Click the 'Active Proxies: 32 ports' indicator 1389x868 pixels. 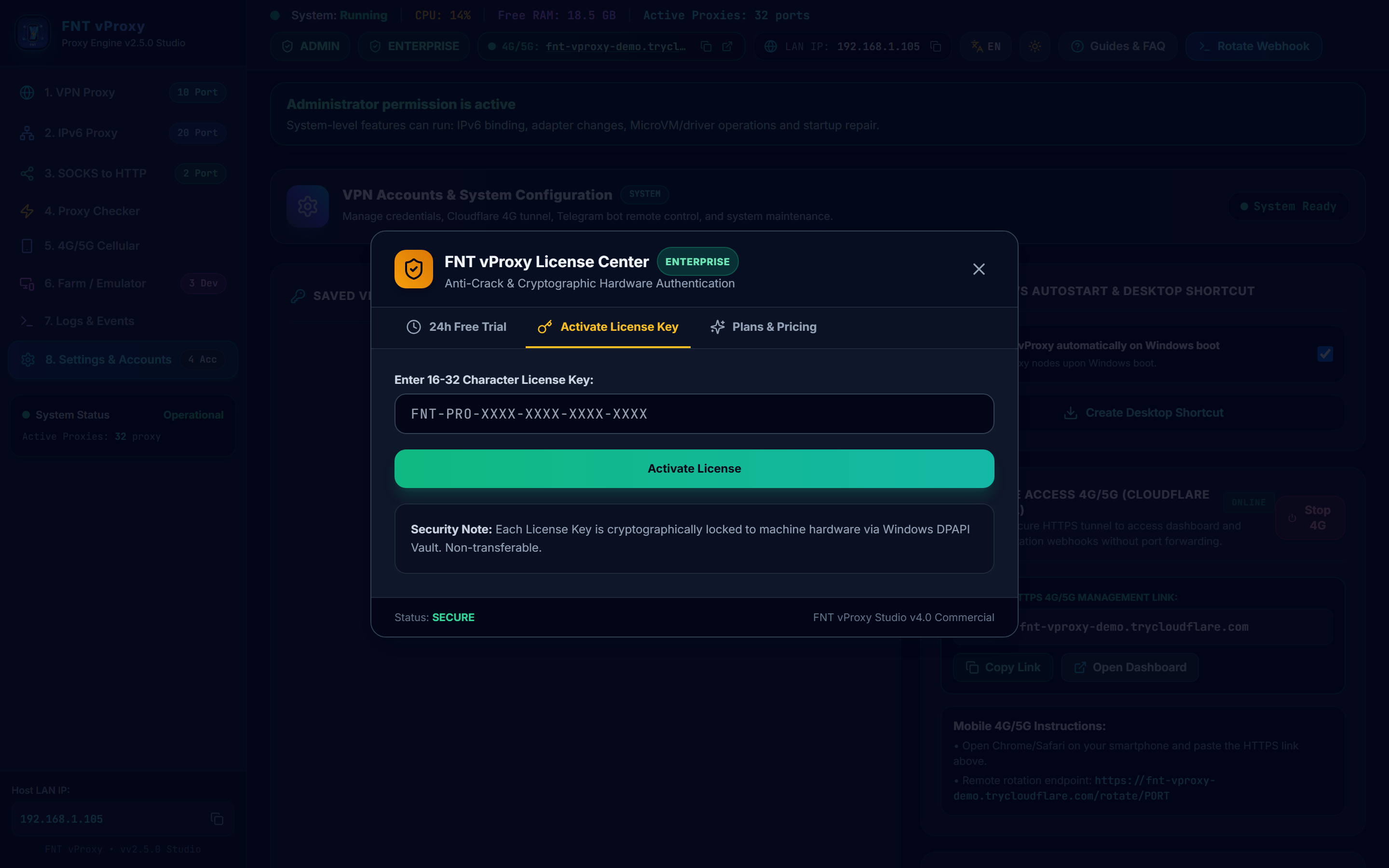tap(726, 15)
